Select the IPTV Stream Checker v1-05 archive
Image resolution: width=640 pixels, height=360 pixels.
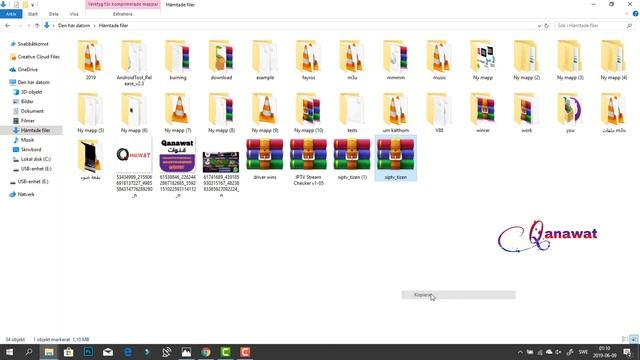coord(309,162)
